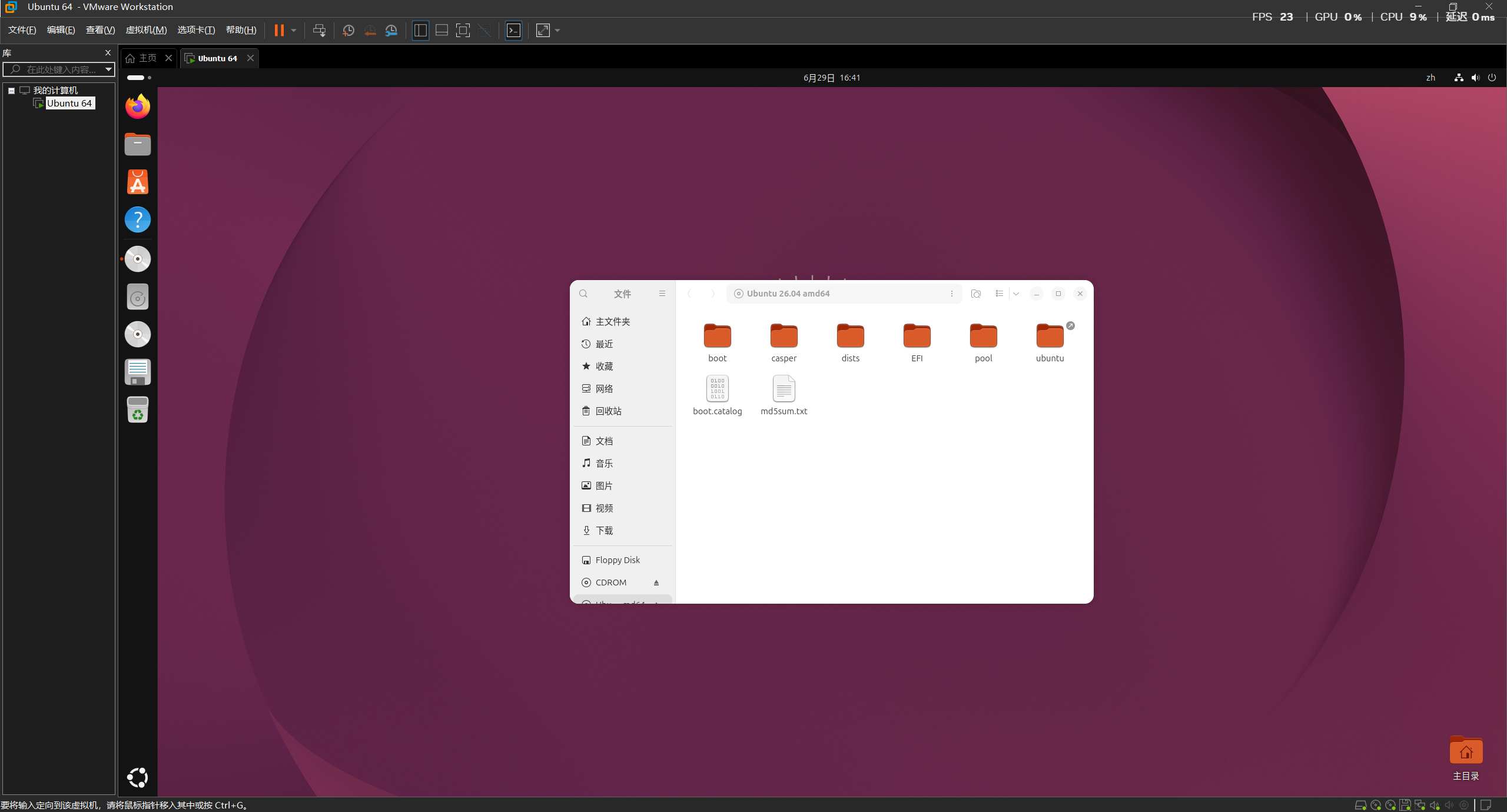Open the power options dropdown beside pause
Screen dimensions: 1507x812
pyautogui.click(x=293, y=31)
